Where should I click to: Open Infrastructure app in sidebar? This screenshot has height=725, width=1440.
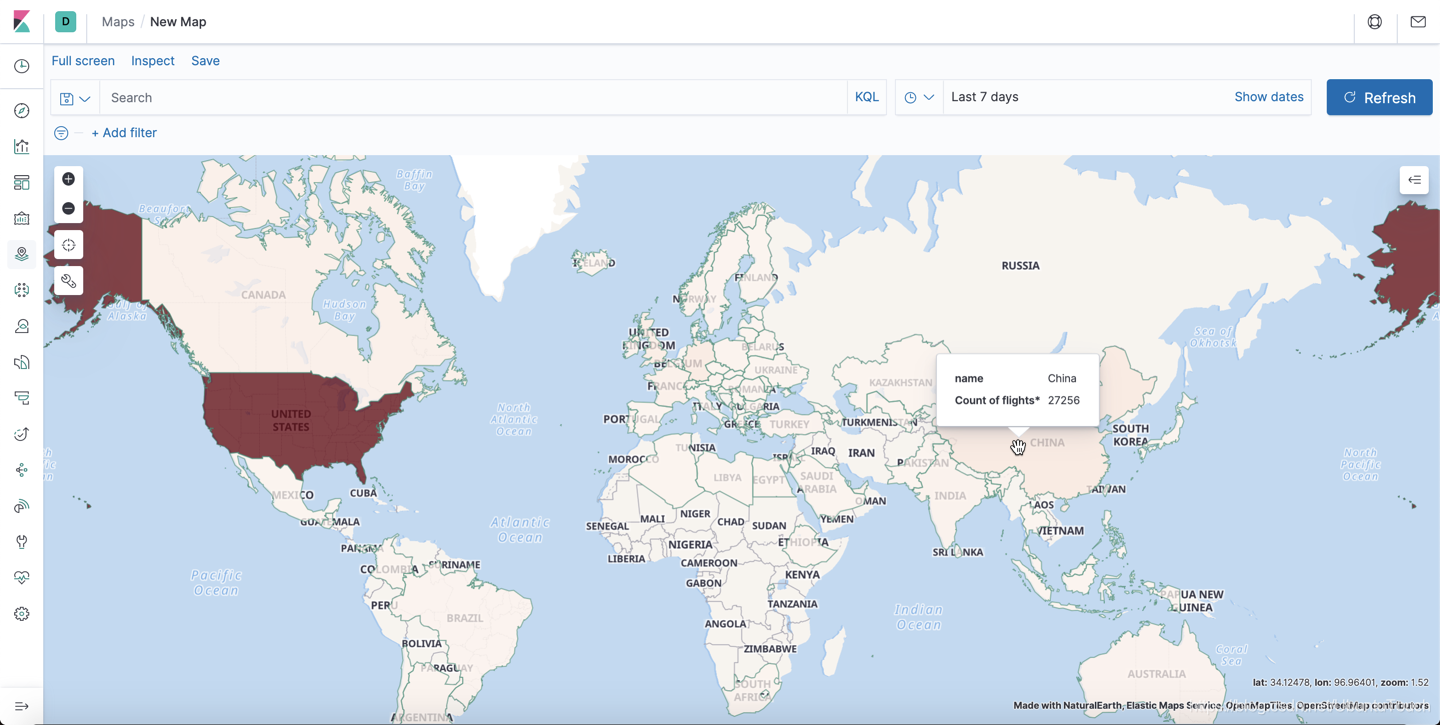coord(22,326)
